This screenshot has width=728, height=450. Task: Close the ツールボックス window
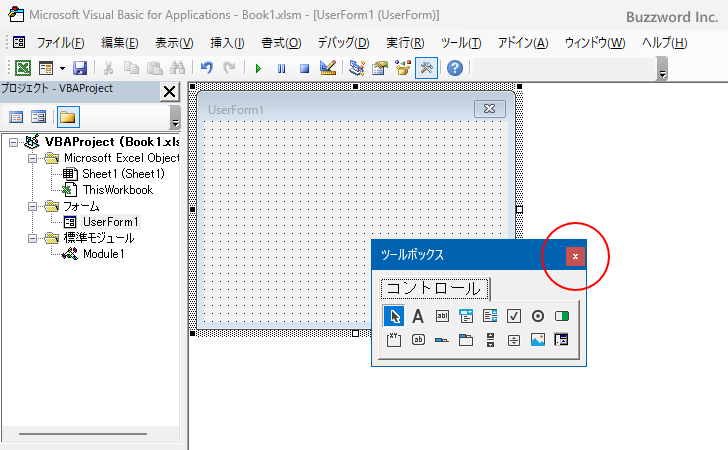[x=575, y=256]
